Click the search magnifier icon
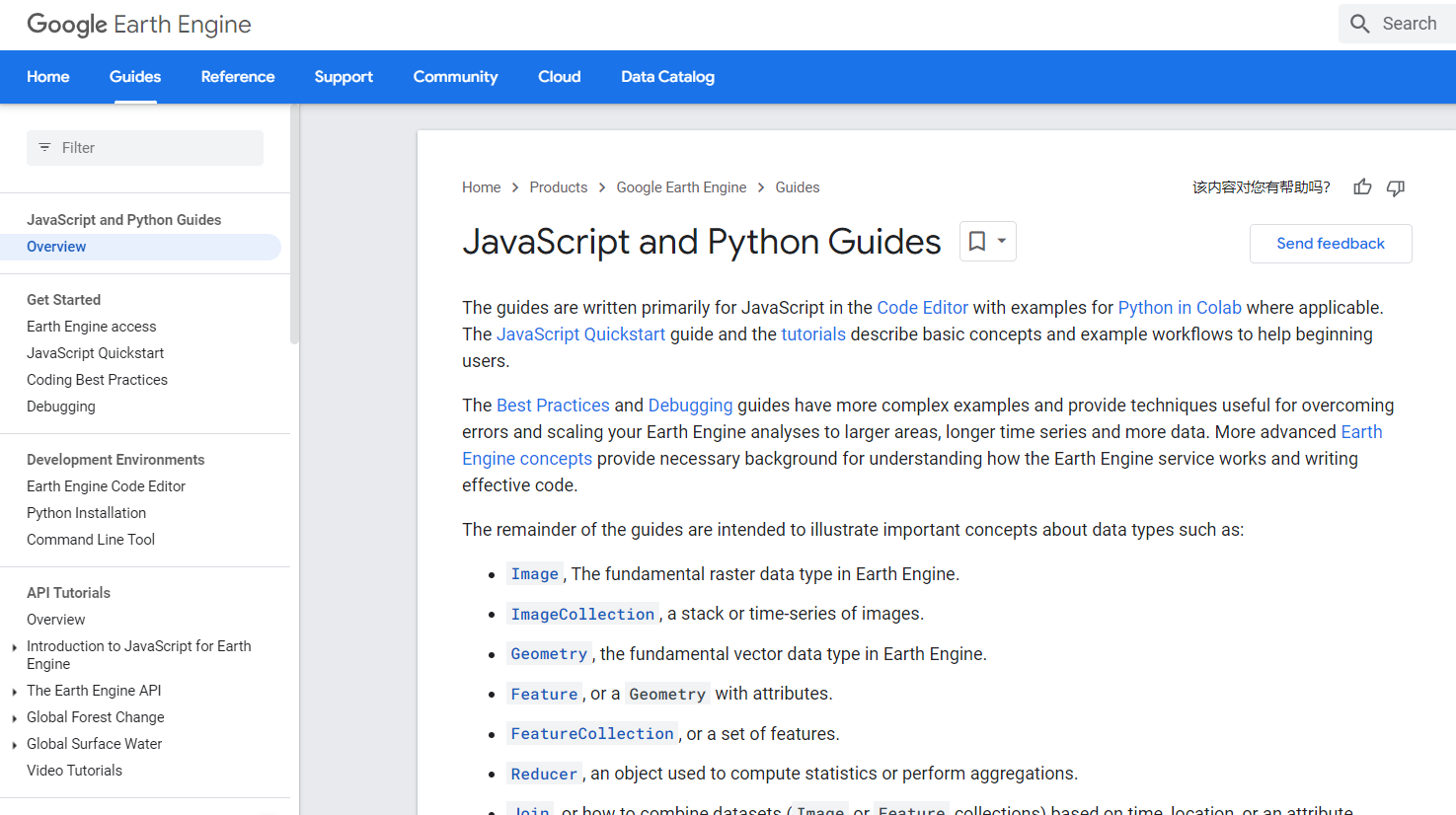The image size is (1456, 815). click(1360, 24)
